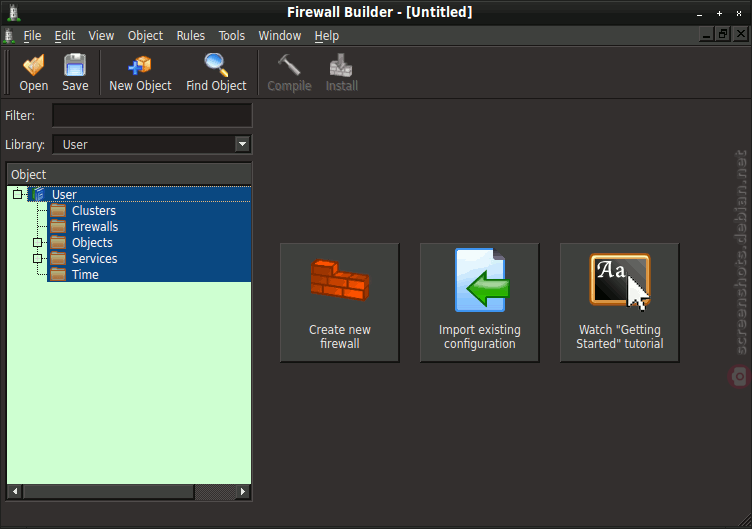
Task: Select the "Time" tree row label
Action: tap(85, 274)
